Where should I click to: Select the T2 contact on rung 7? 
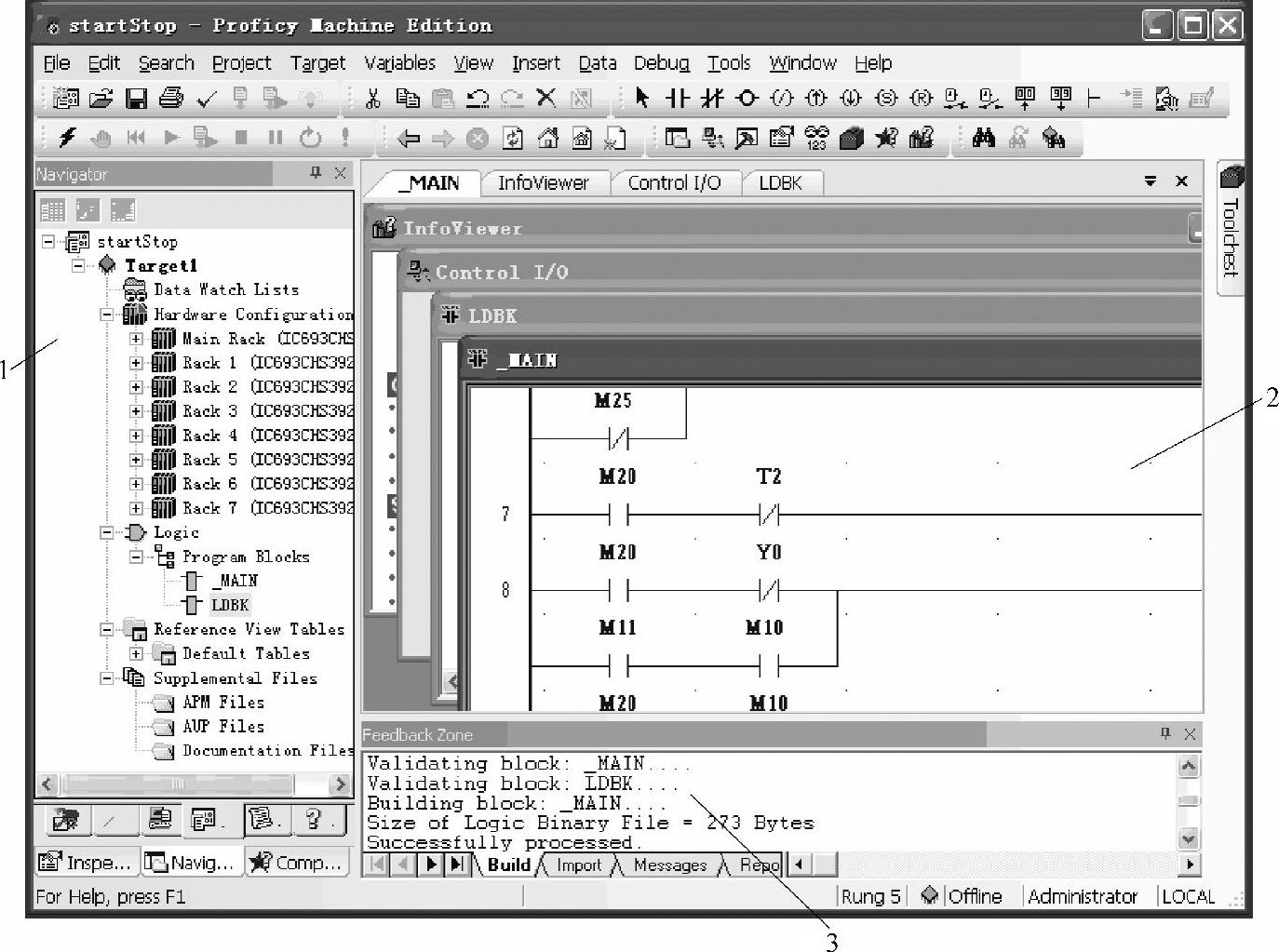(769, 513)
